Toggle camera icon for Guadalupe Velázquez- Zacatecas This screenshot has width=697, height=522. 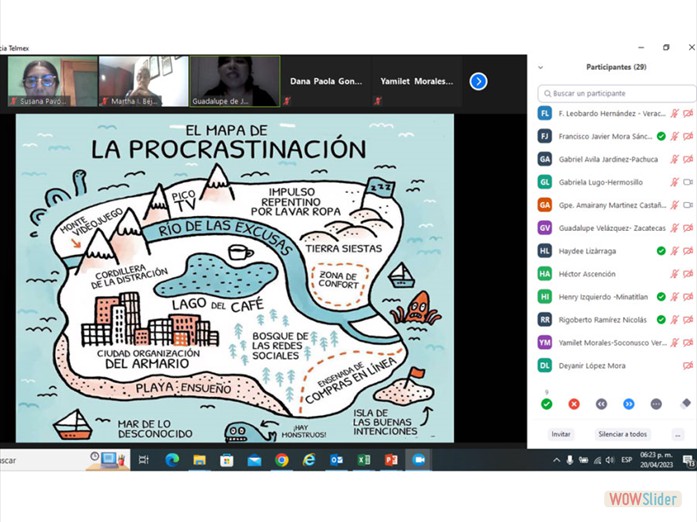(x=688, y=228)
